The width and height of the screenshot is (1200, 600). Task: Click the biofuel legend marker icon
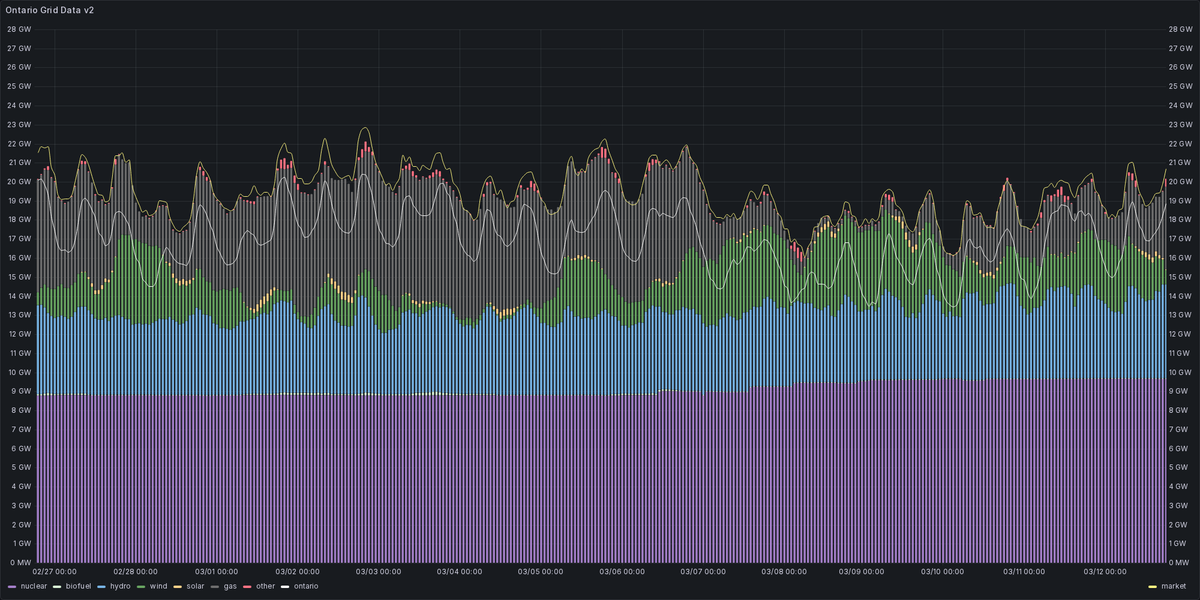point(57,587)
